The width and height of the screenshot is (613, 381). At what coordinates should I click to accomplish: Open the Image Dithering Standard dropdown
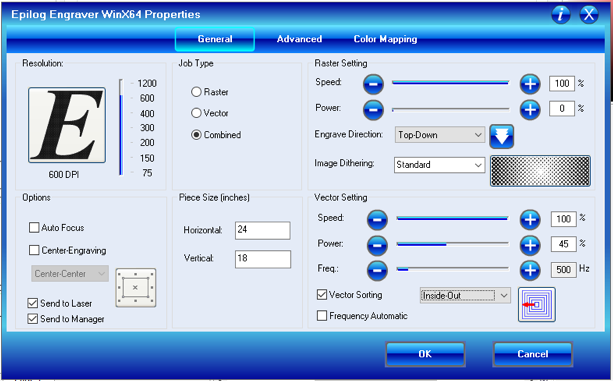click(x=439, y=165)
